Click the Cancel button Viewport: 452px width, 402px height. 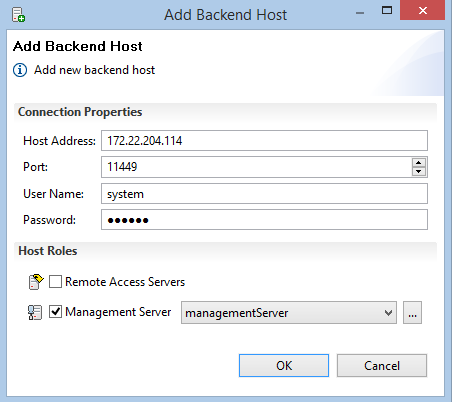pyautogui.click(x=382, y=366)
